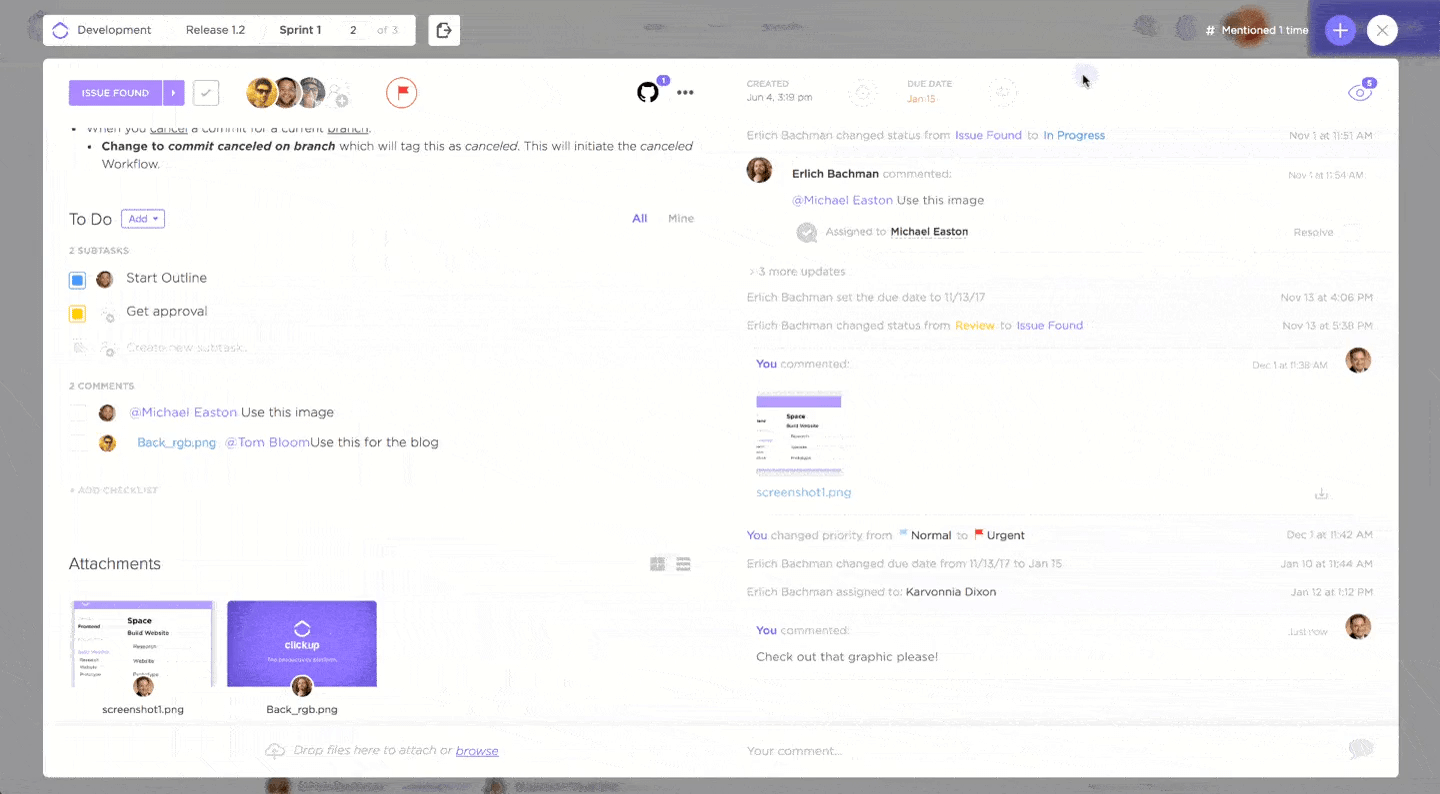Click @Michael Easton mention in Erlich's comment
This screenshot has width=1440, height=794.
coord(842,200)
